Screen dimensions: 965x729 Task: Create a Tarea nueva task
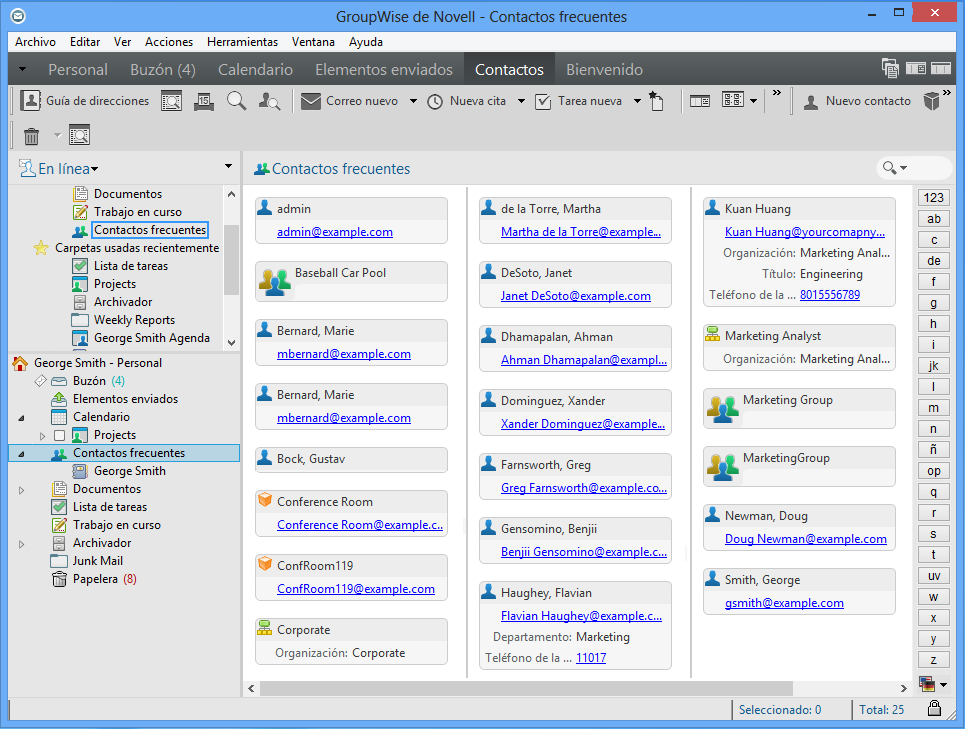[579, 101]
